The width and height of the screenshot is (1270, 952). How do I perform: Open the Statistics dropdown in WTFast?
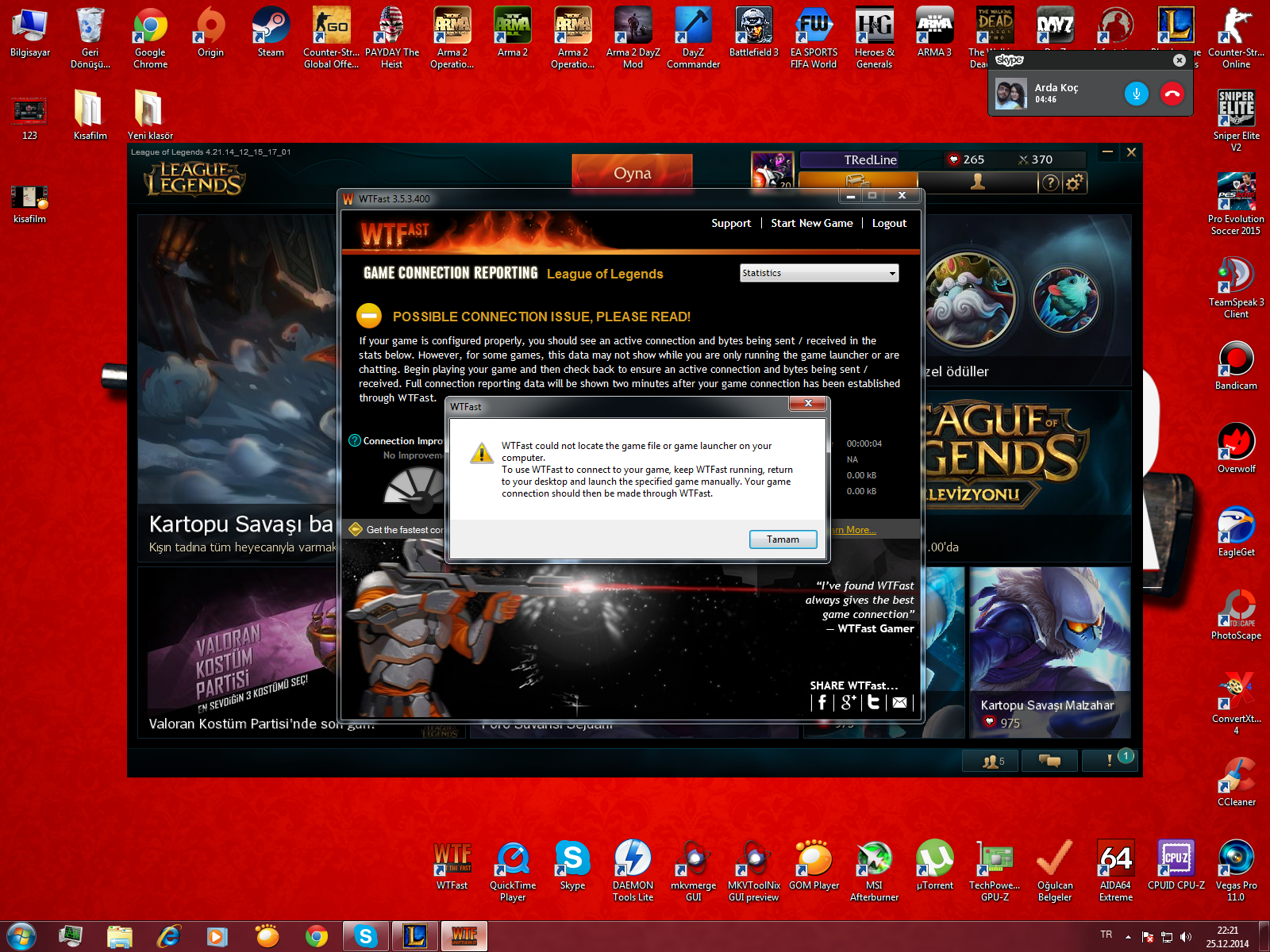click(819, 273)
